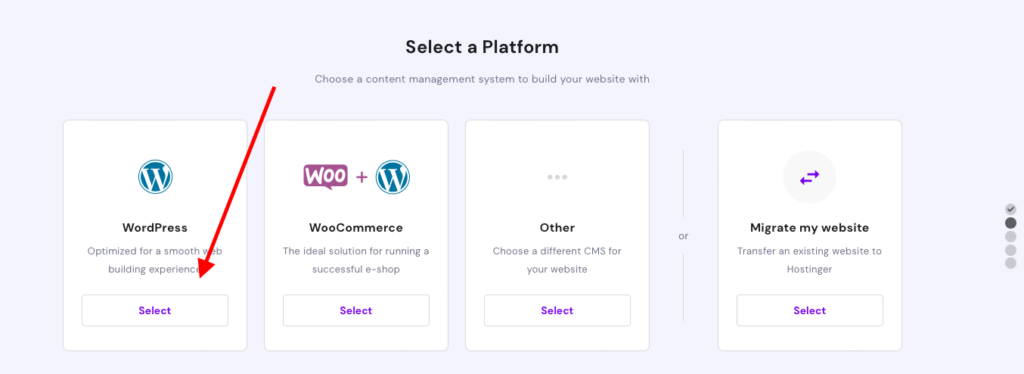1024x374 pixels.
Task: Click the WooCommerce card title
Action: click(x=356, y=228)
